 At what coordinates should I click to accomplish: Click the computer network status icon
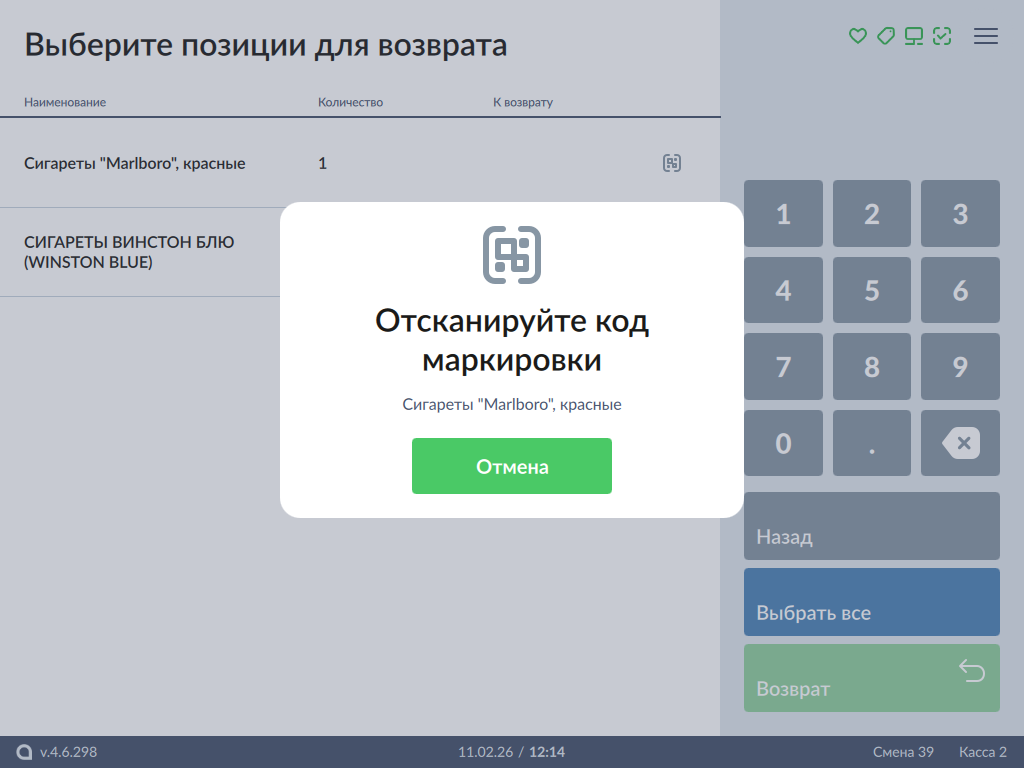point(913,36)
